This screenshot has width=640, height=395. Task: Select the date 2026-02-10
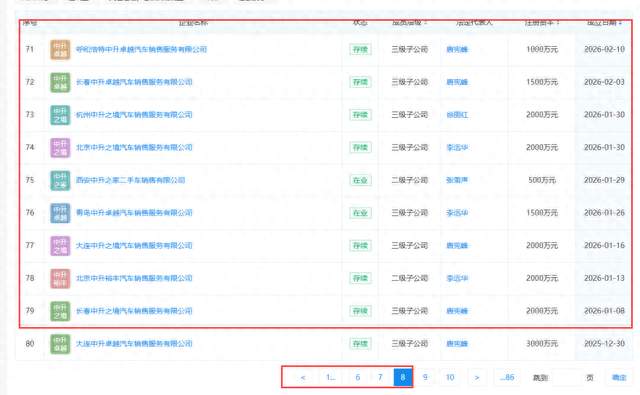604,49
